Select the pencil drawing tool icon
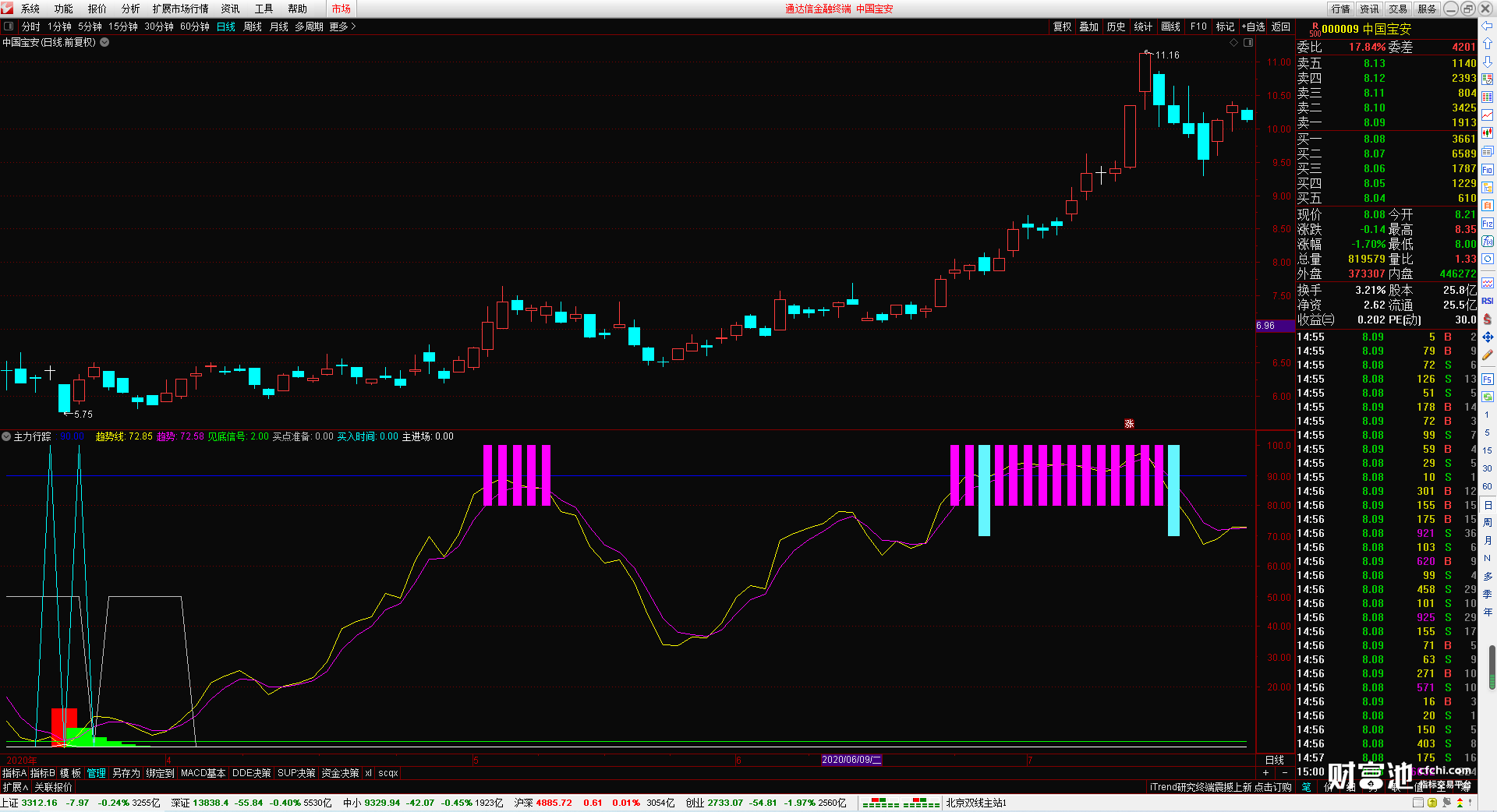The width and height of the screenshot is (1497, 812). pos(1488,355)
